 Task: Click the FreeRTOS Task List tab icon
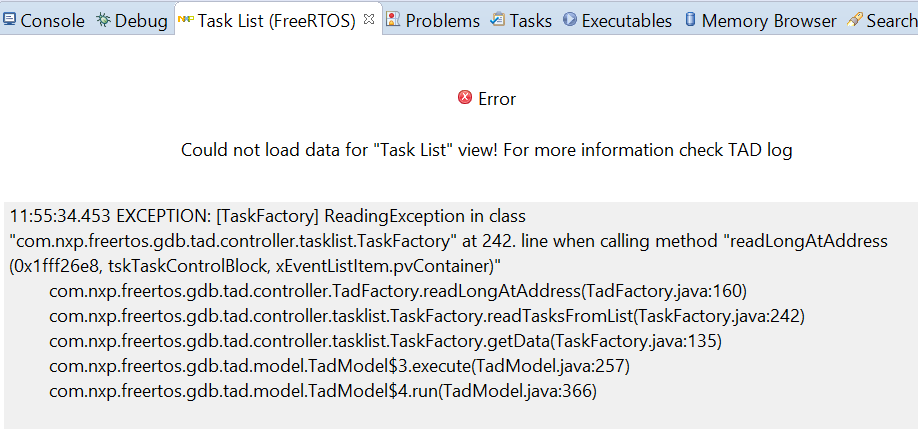click(185, 20)
